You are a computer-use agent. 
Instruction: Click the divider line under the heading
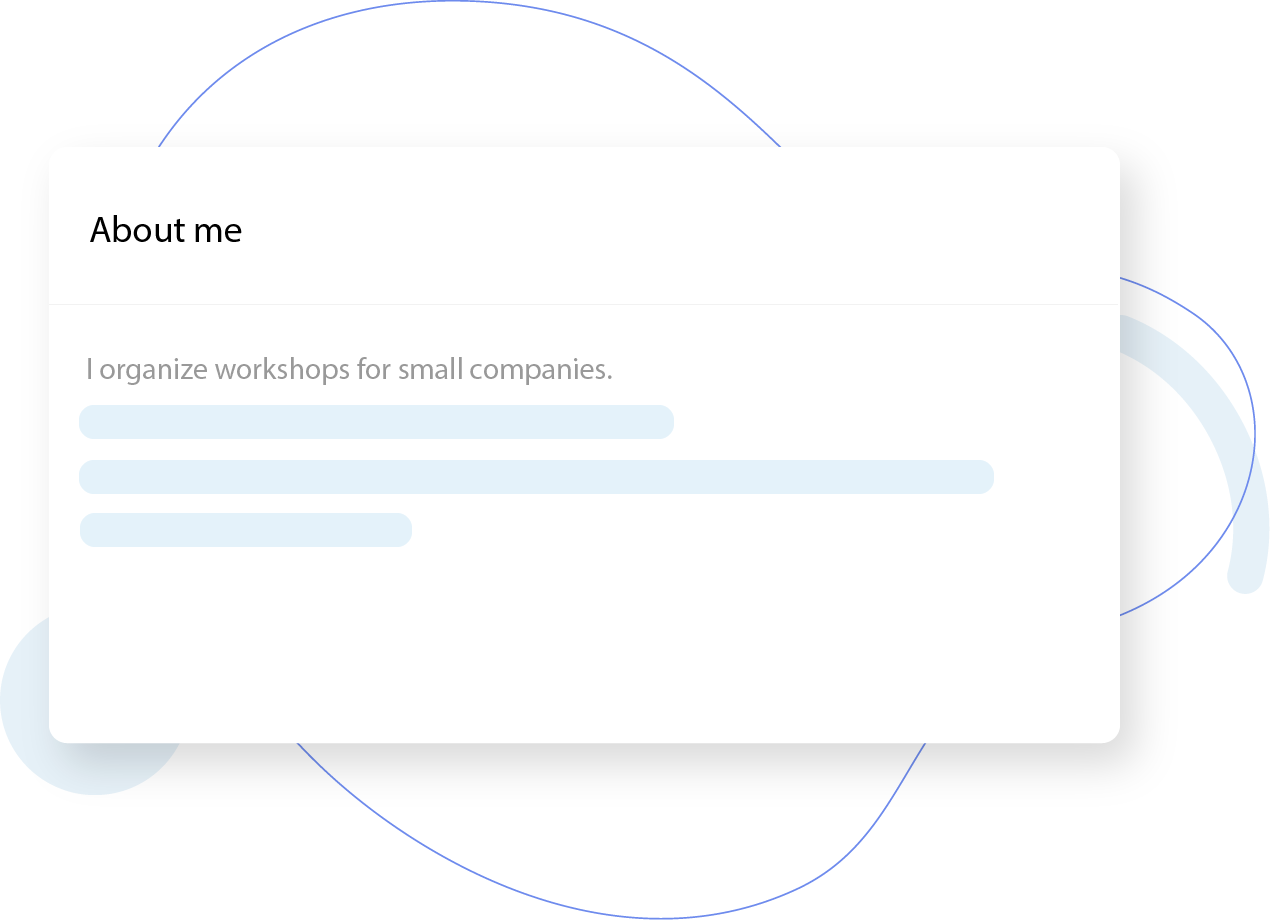pyautogui.click(x=584, y=304)
